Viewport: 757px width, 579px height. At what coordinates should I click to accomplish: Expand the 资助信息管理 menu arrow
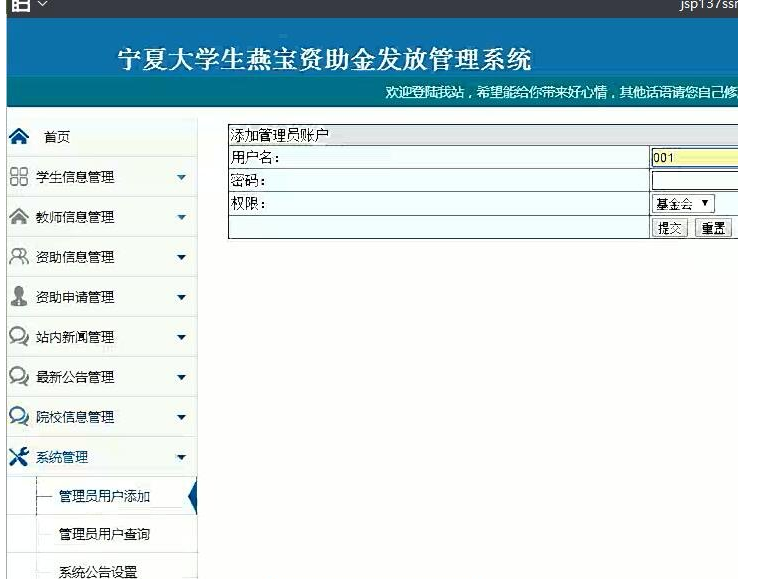click(182, 257)
